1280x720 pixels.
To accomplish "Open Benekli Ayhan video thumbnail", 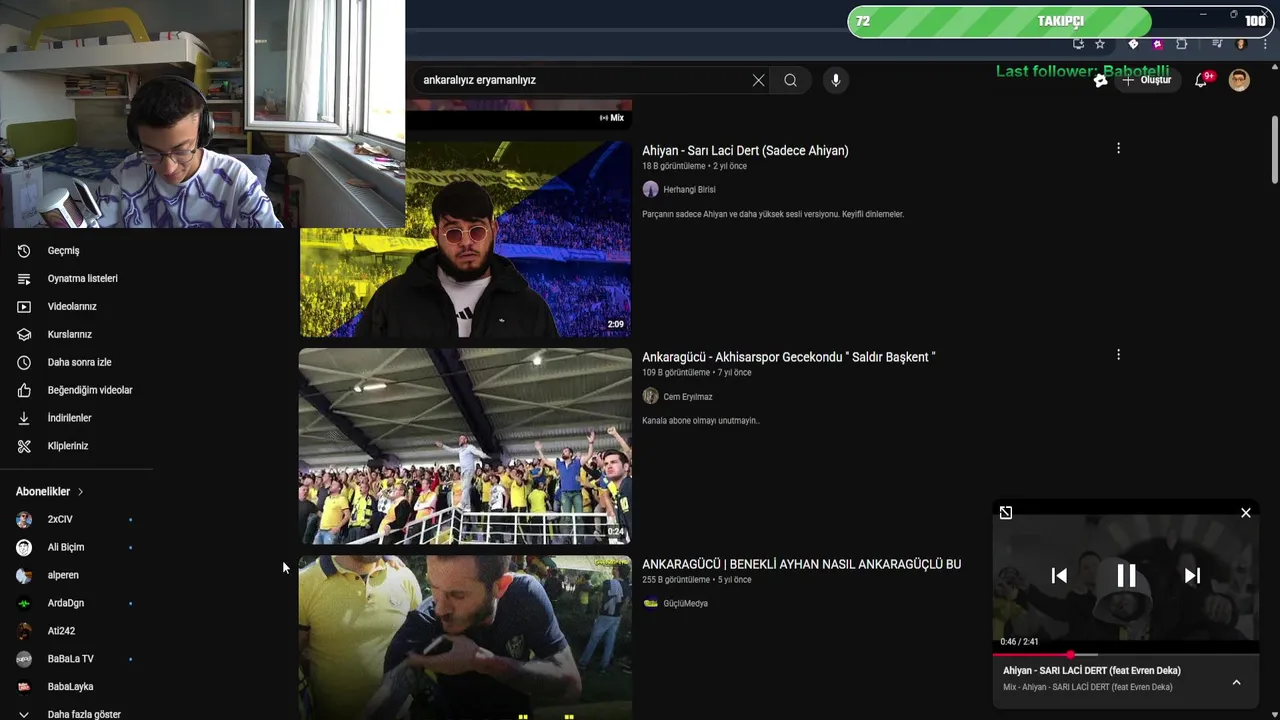I will click(466, 638).
